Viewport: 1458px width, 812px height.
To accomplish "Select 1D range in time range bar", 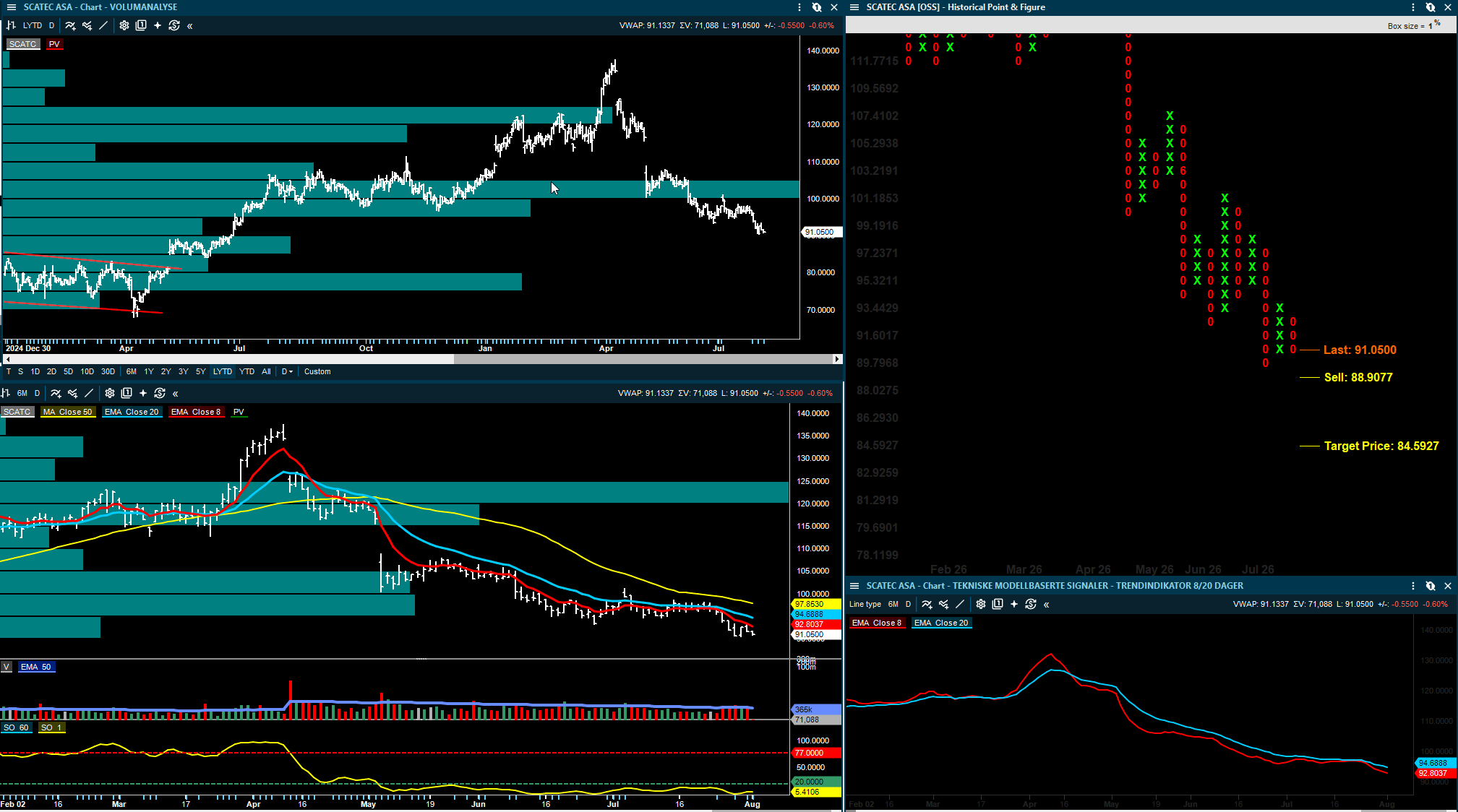I will [35, 371].
